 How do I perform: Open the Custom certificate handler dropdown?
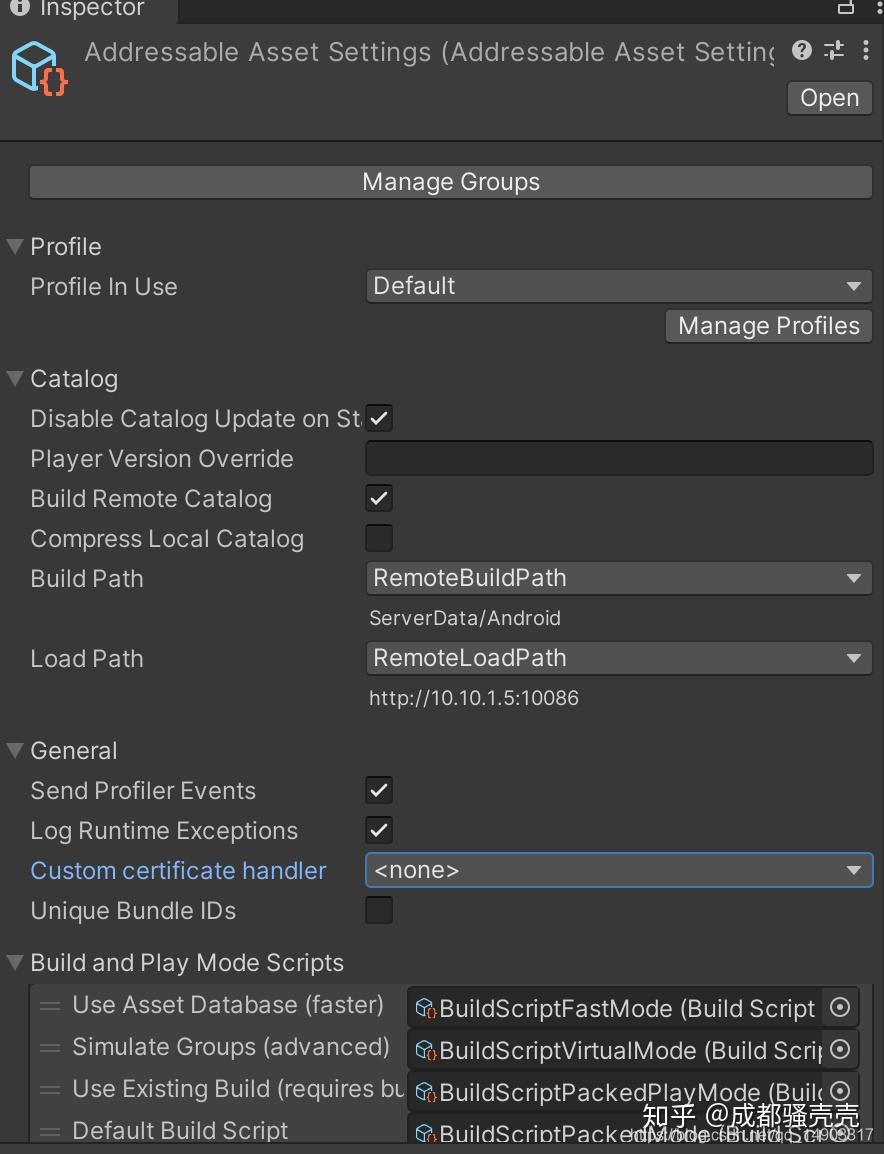(x=618, y=870)
